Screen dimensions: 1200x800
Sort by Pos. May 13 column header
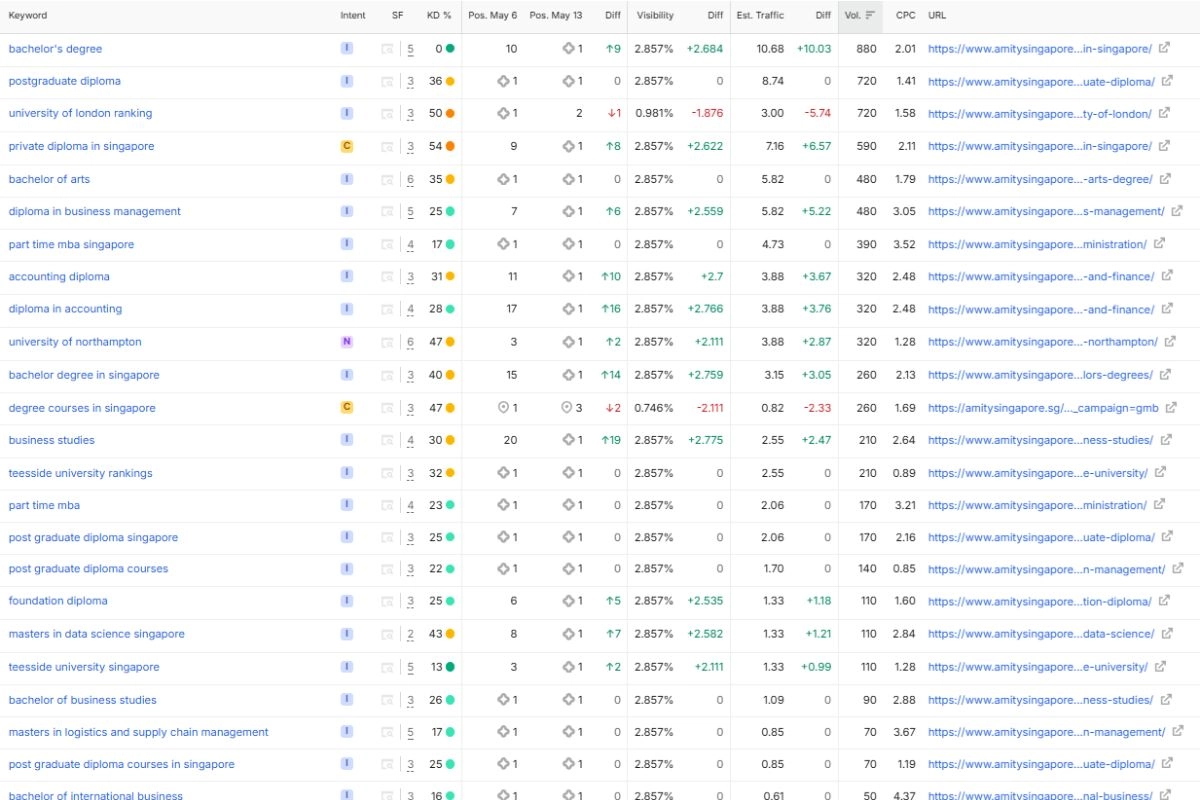tap(556, 15)
